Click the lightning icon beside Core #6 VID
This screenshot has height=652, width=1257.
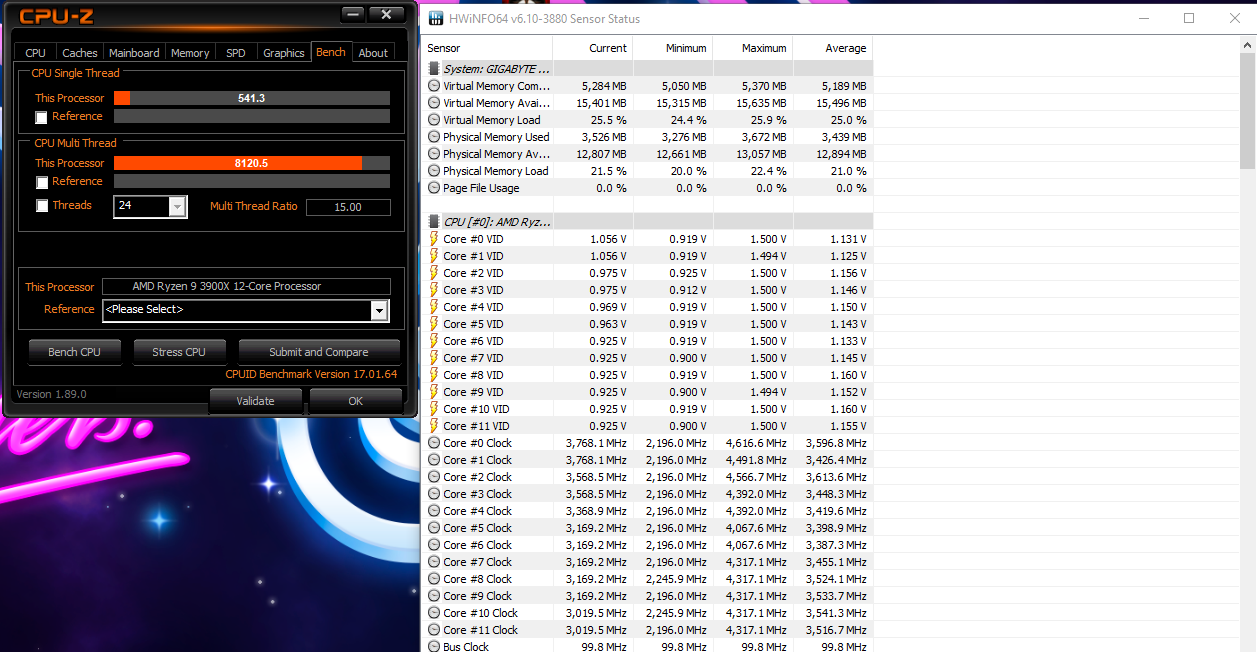434,341
